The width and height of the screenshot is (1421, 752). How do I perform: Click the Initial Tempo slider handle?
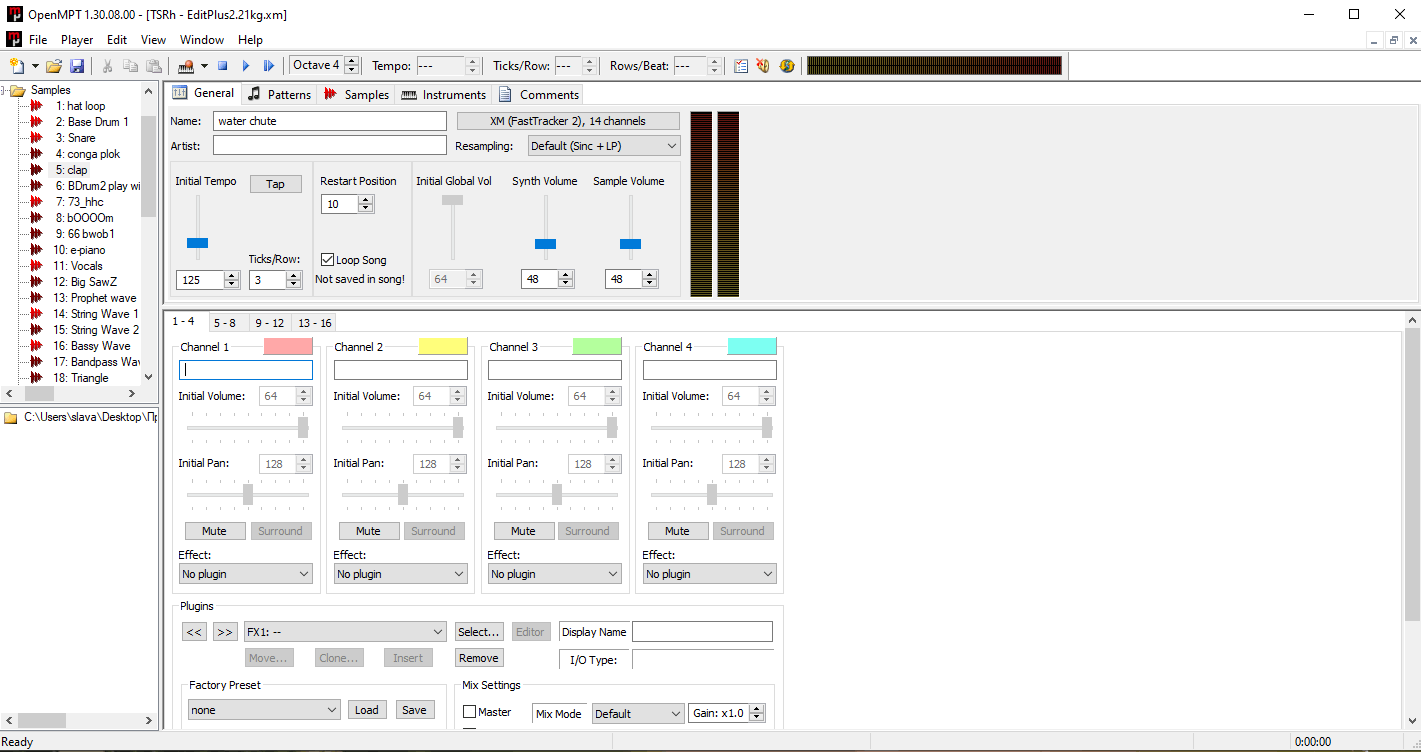(x=198, y=243)
